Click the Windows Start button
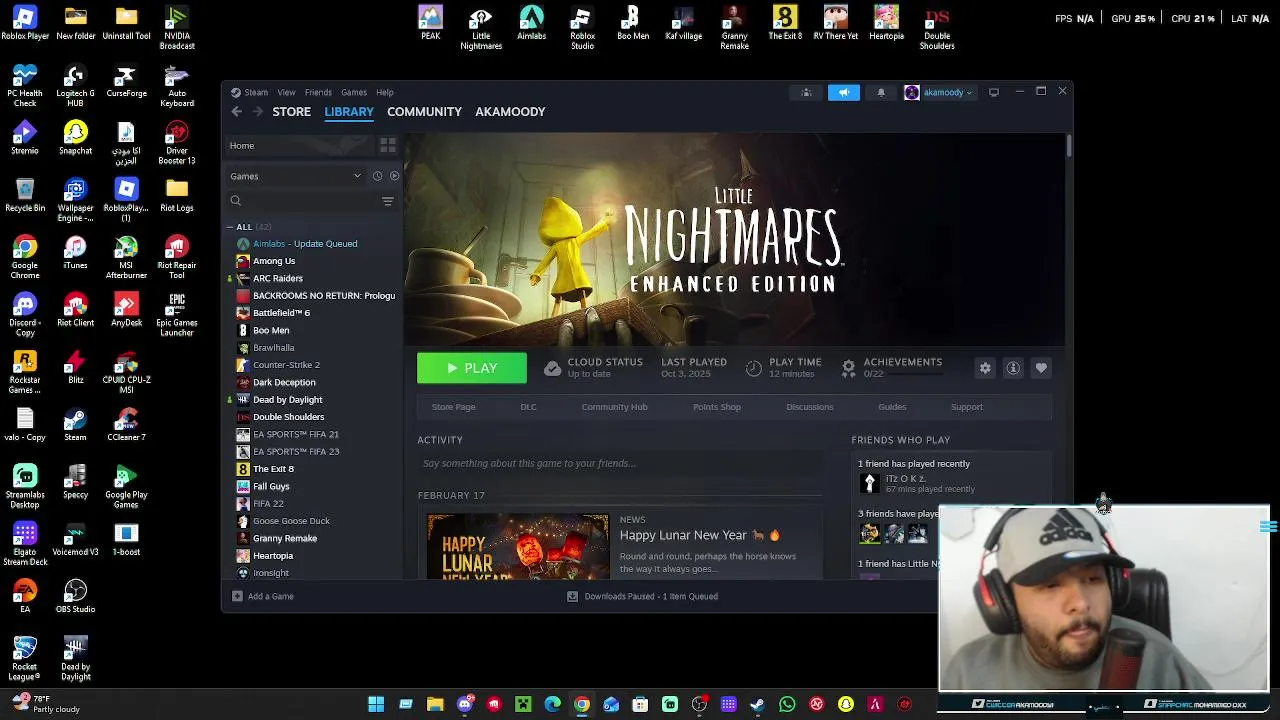This screenshot has width=1280, height=720. pyautogui.click(x=376, y=704)
